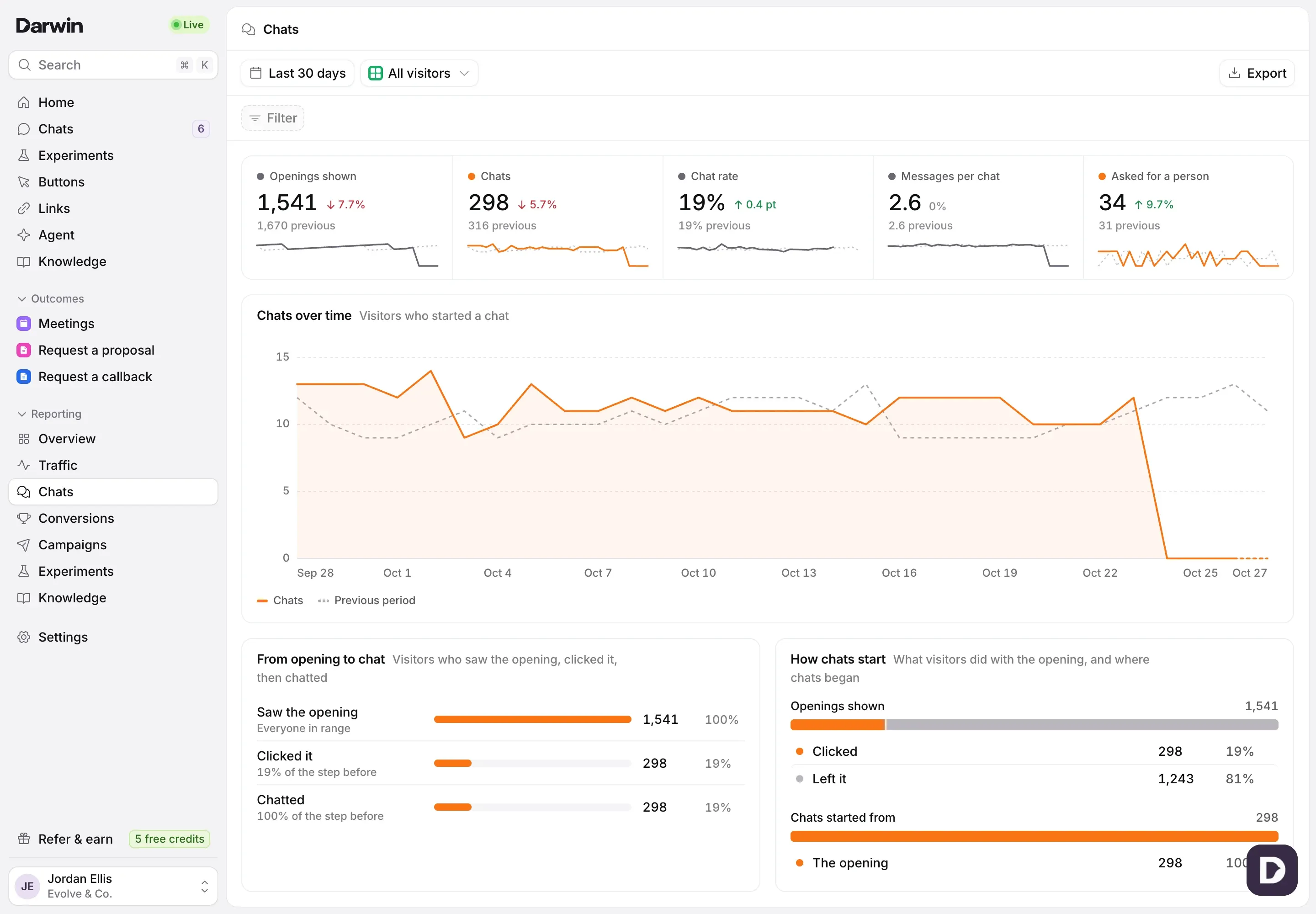Open the Links page
This screenshot has height=914, width=1316.
click(113, 208)
